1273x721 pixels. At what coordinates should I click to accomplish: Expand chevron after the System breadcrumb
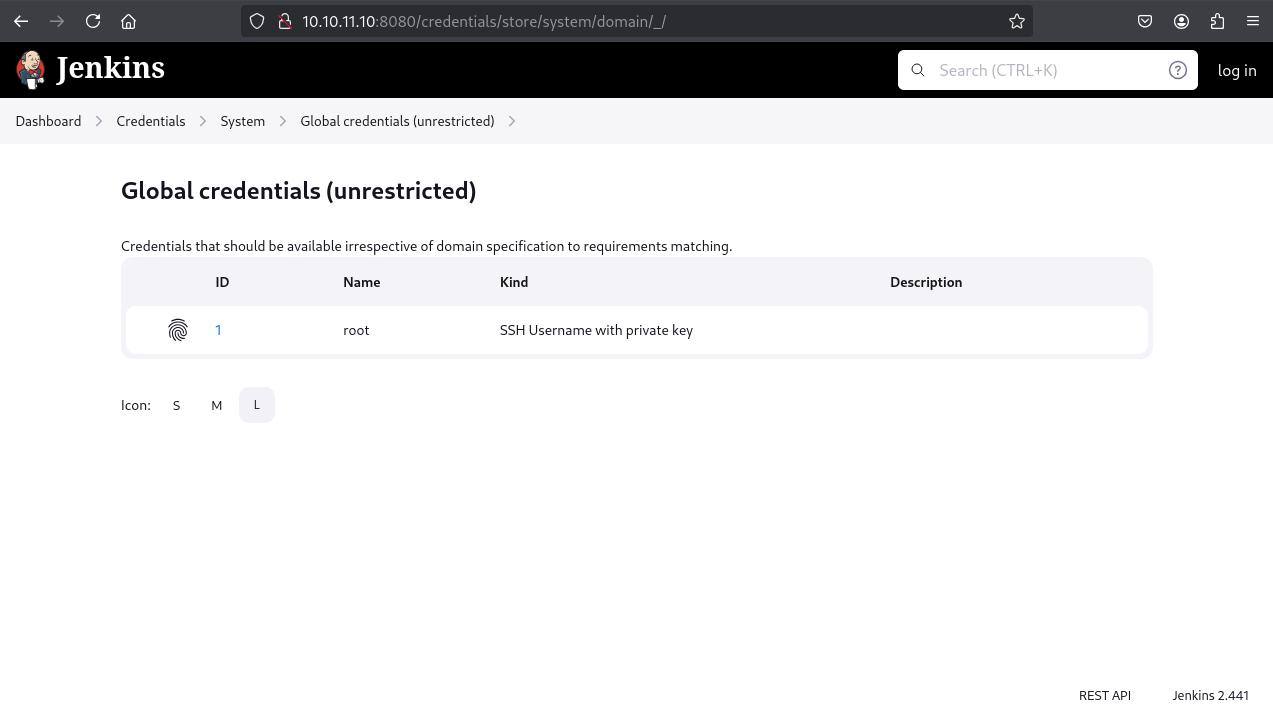(x=283, y=121)
